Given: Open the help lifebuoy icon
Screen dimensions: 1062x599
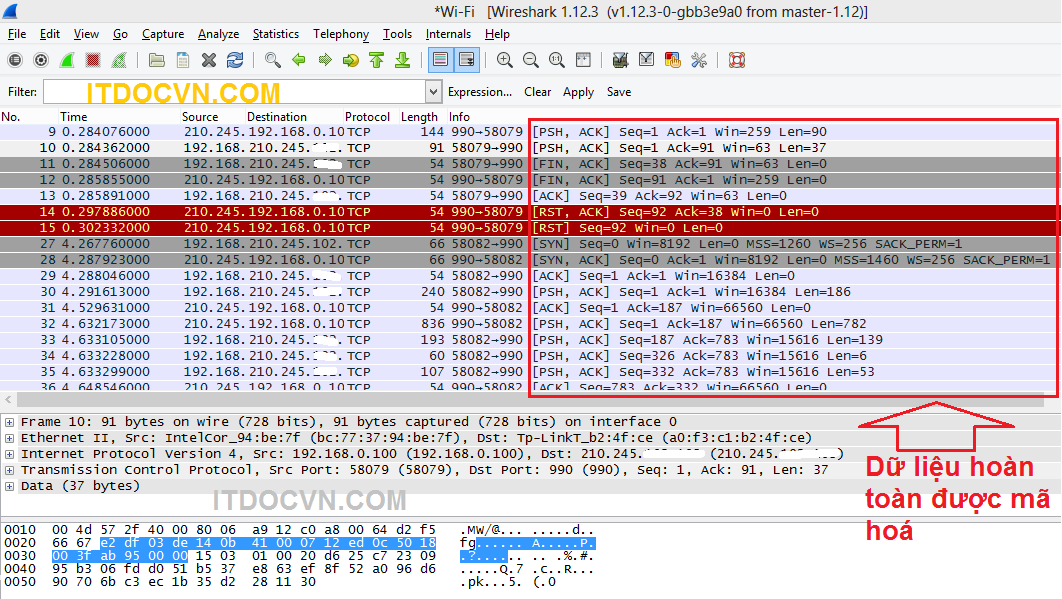Looking at the screenshot, I should [x=737, y=60].
